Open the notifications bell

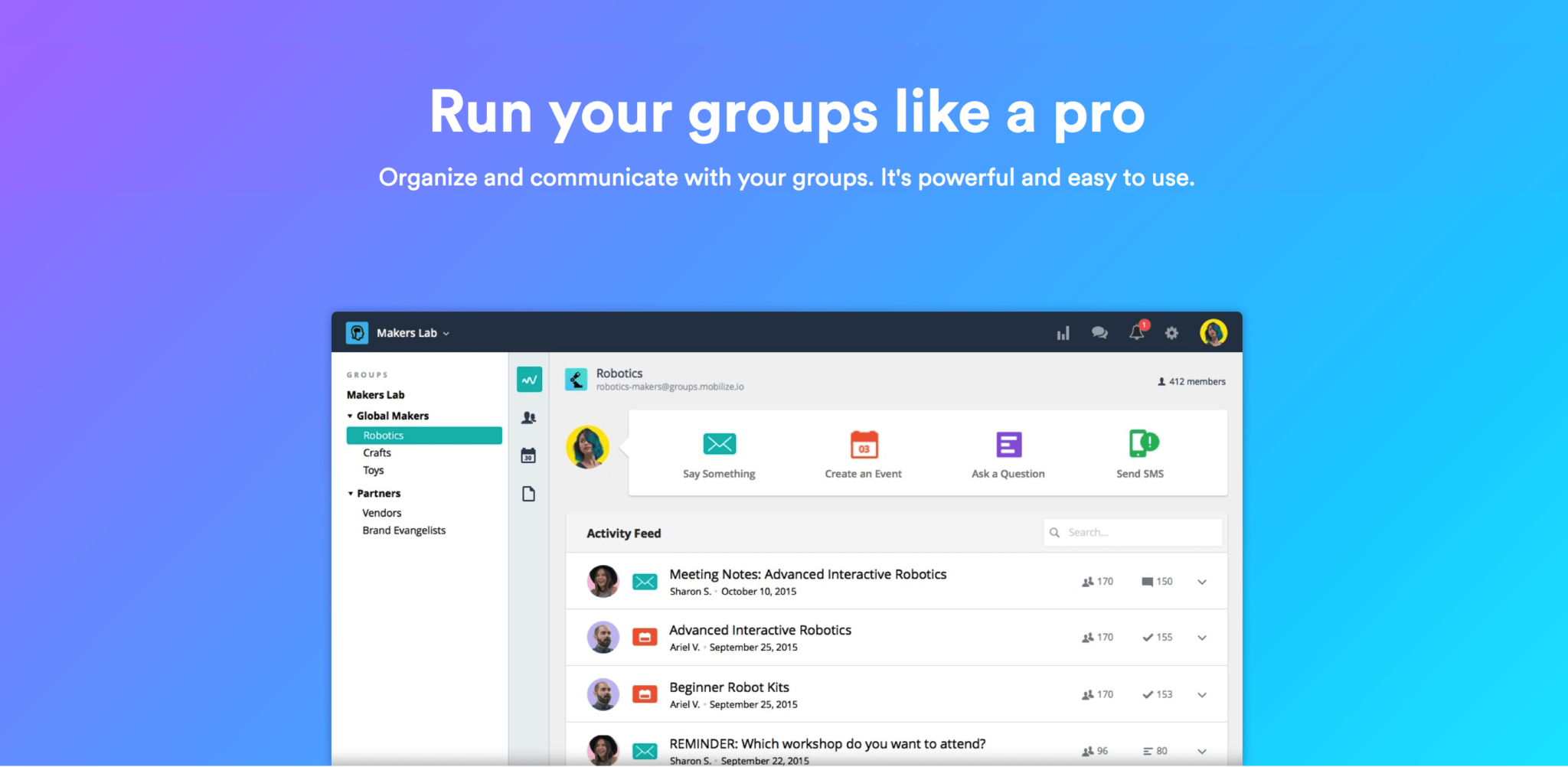point(1137,331)
